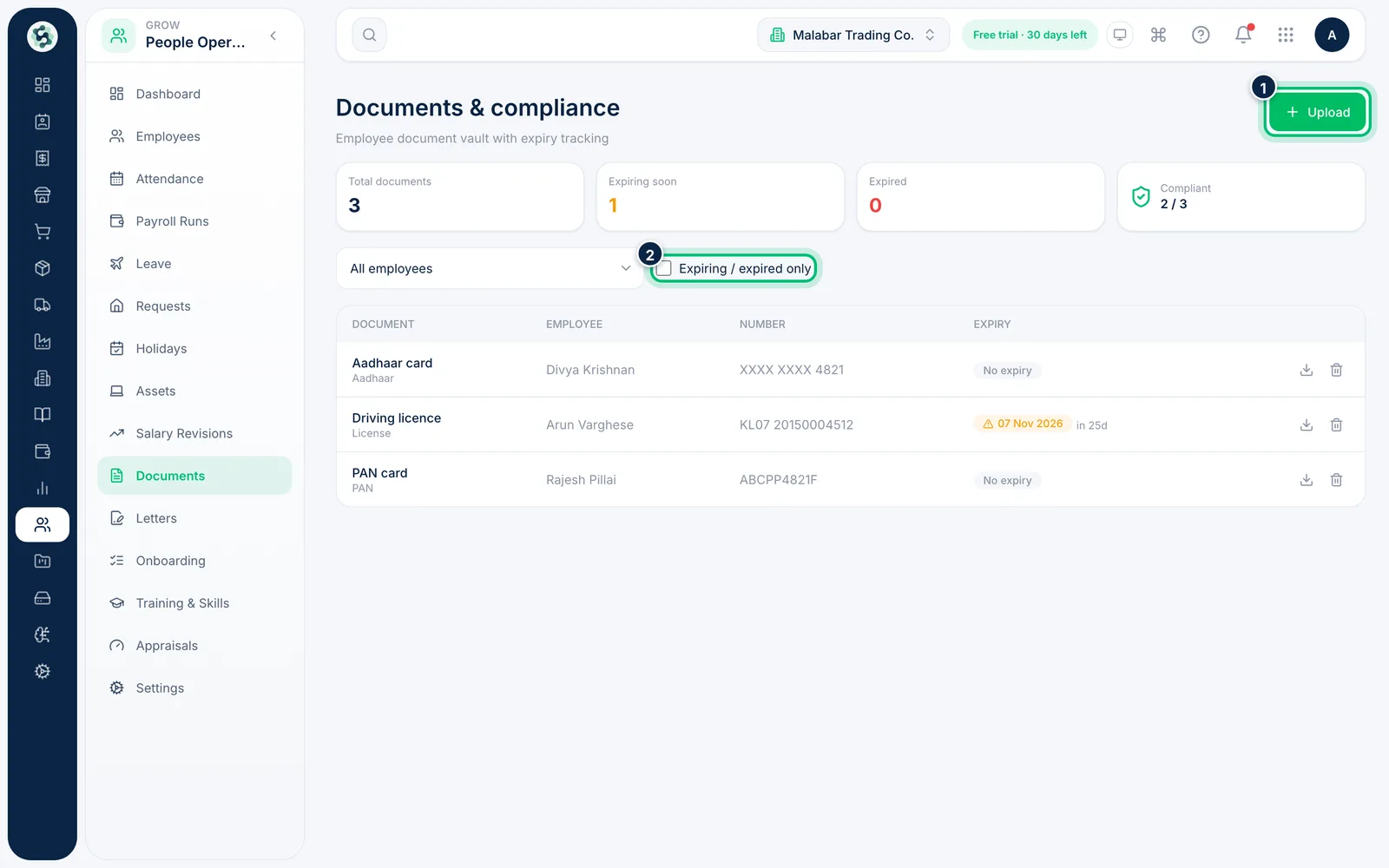1389x868 pixels.
Task: Delete the PAN card document
Action: coord(1336,480)
